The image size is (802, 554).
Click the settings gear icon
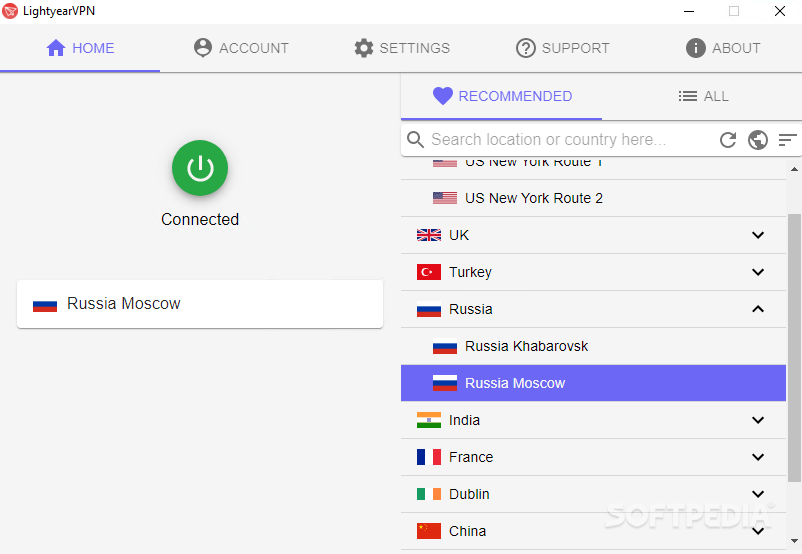click(364, 48)
